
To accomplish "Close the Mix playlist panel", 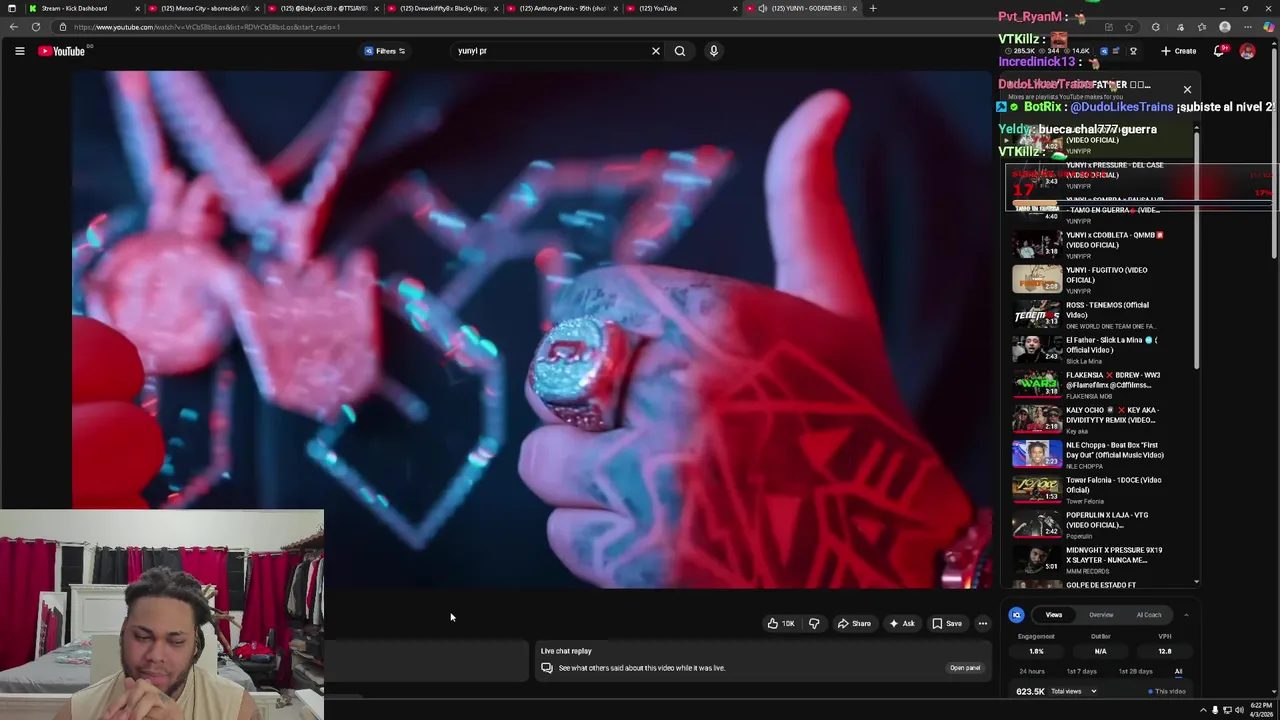I will coord(1187,89).
